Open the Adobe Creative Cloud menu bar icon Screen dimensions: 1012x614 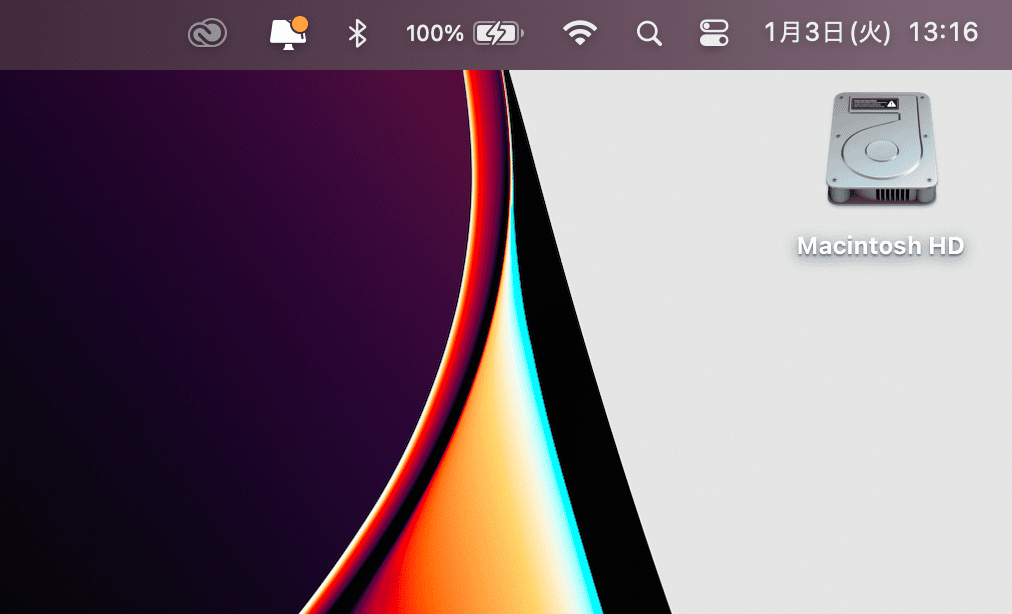click(207, 34)
